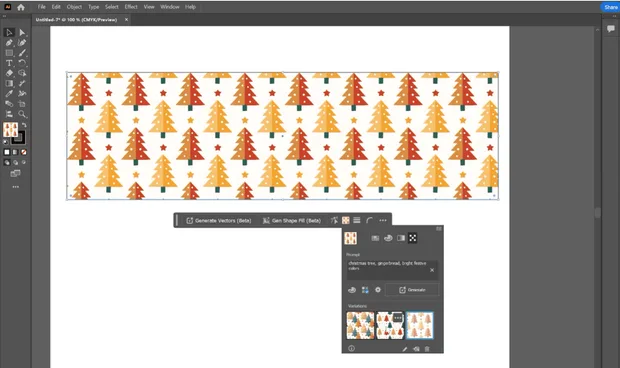Viewport: 620px width, 368px height.
Task: Enable Draw Behind mode
Action: point(15,162)
